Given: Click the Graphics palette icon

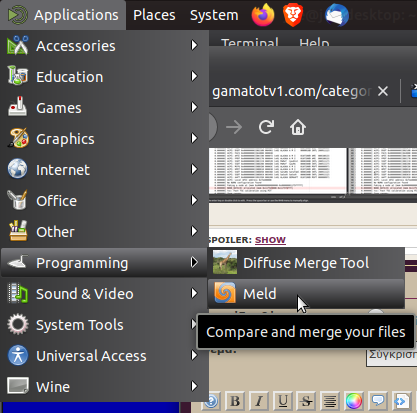Looking at the screenshot, I should click(18, 138).
